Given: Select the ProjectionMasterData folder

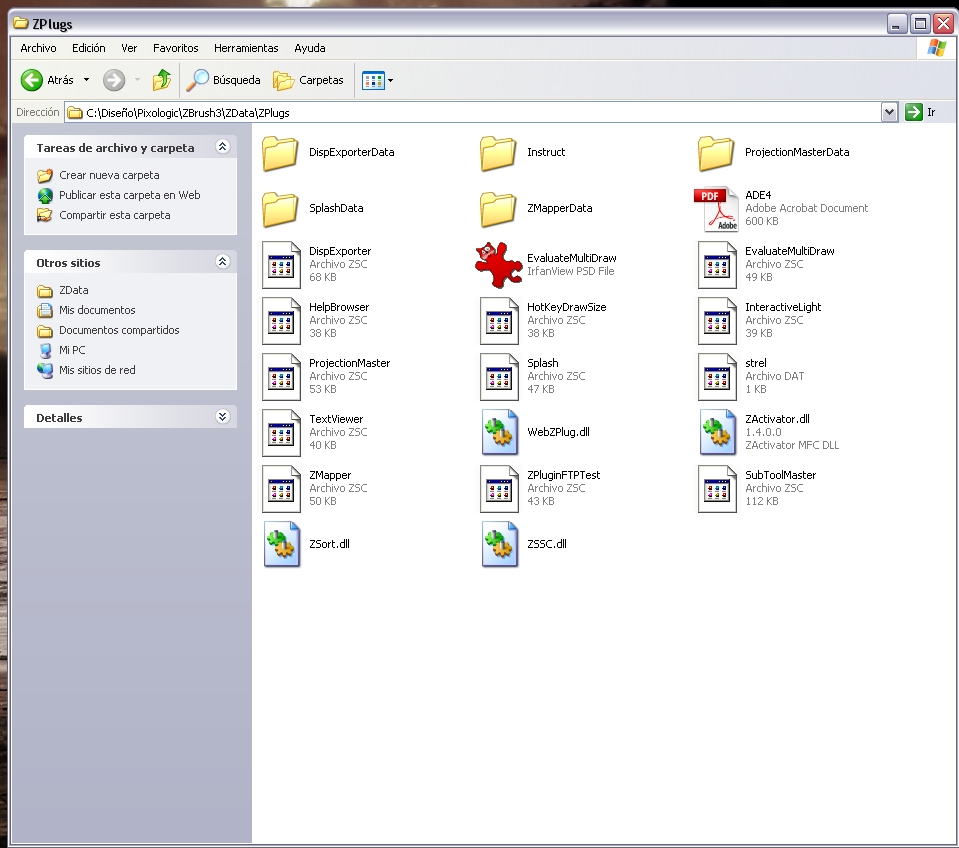Looking at the screenshot, I should [x=774, y=153].
